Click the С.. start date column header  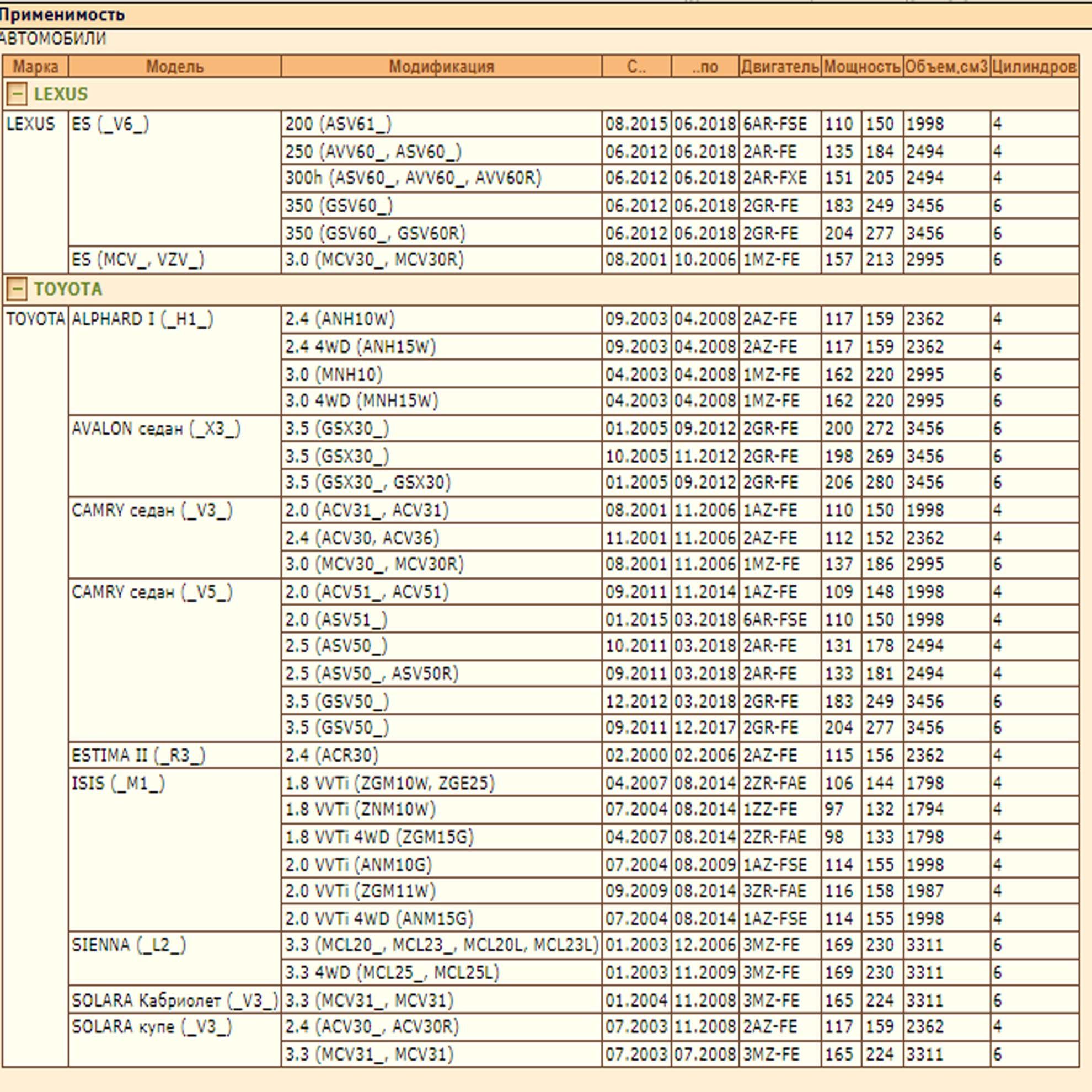click(636, 67)
